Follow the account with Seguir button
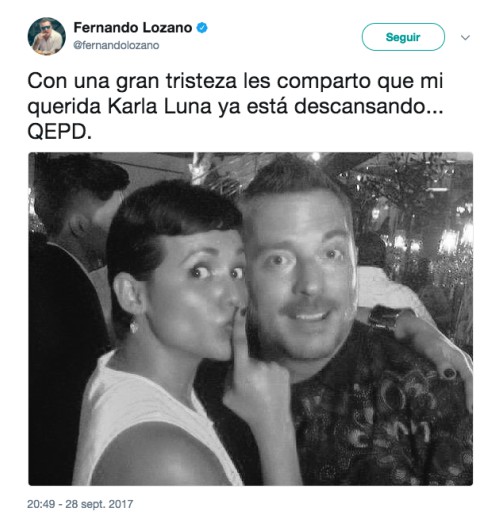 point(403,37)
